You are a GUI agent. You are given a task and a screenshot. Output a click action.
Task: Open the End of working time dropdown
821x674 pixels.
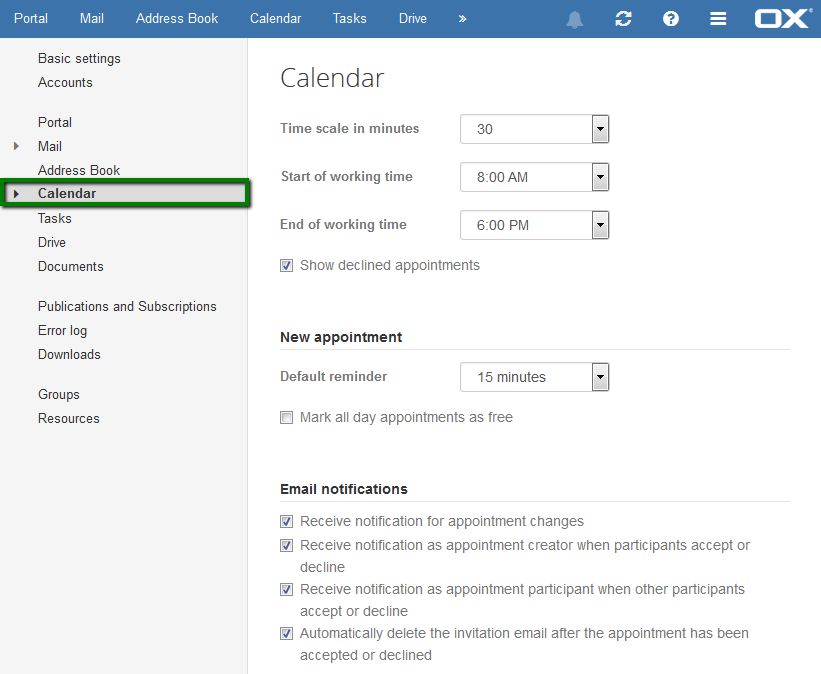534,225
